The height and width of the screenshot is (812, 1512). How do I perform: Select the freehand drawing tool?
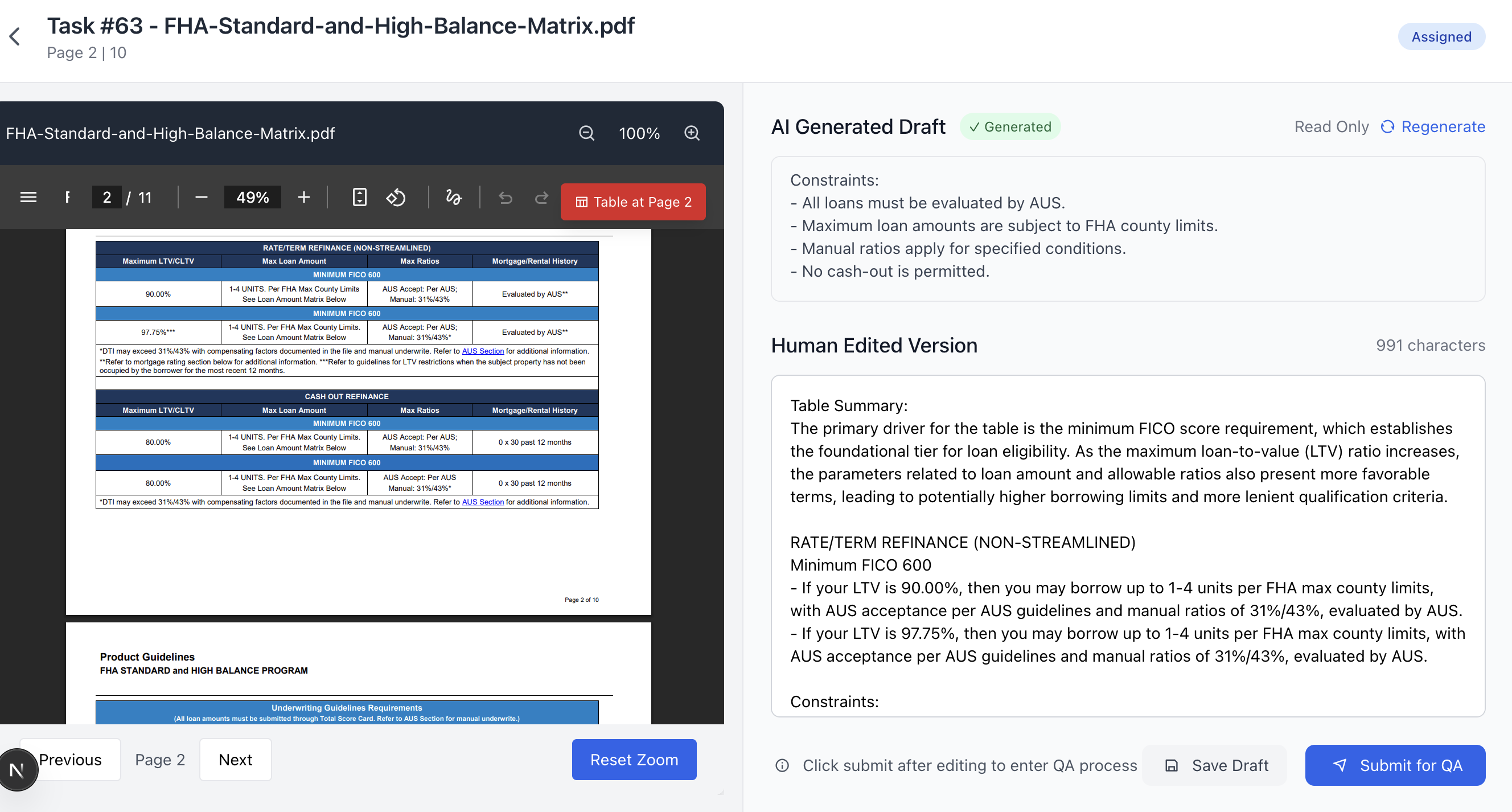pos(454,197)
